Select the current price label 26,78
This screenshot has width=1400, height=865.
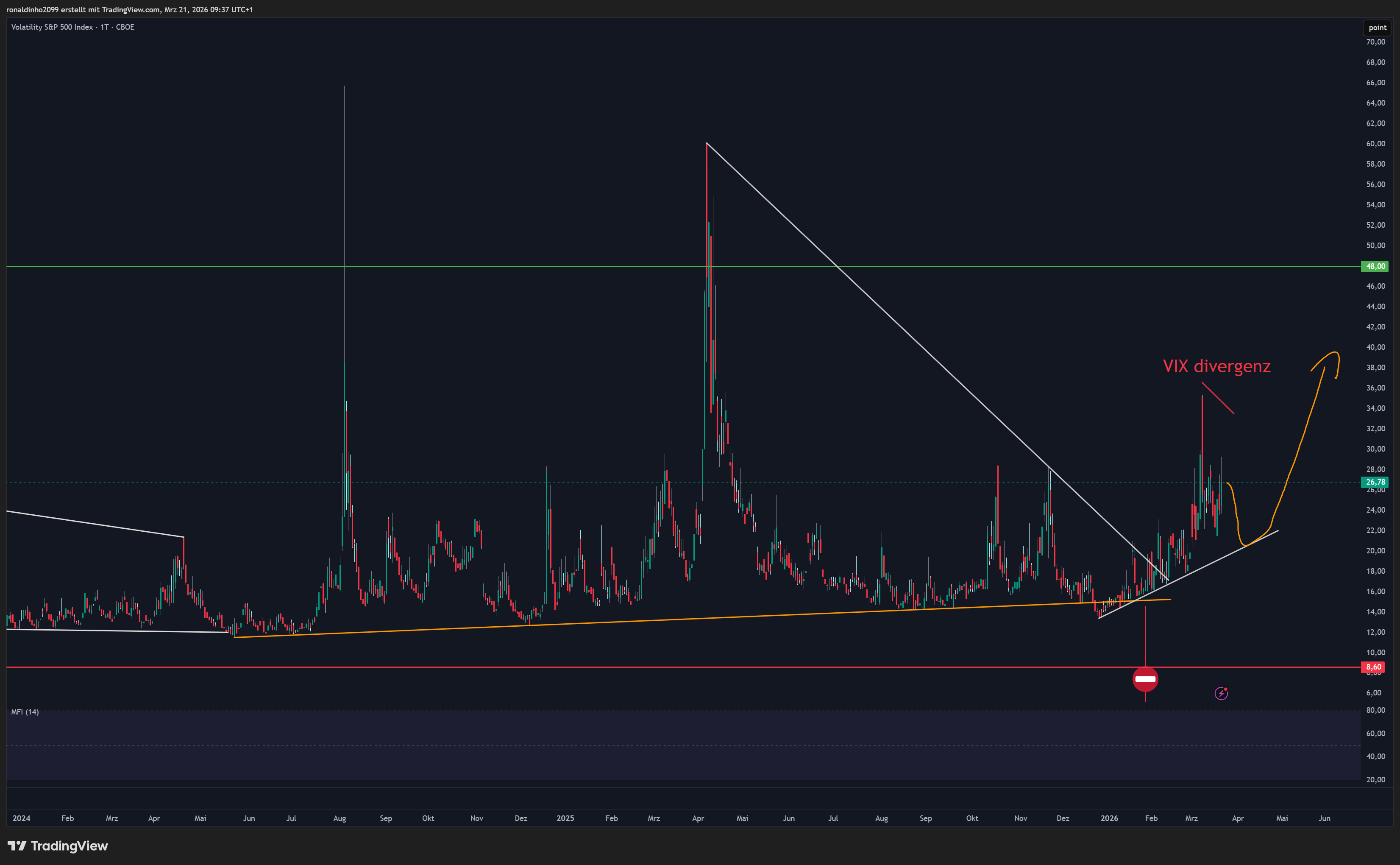point(1375,482)
